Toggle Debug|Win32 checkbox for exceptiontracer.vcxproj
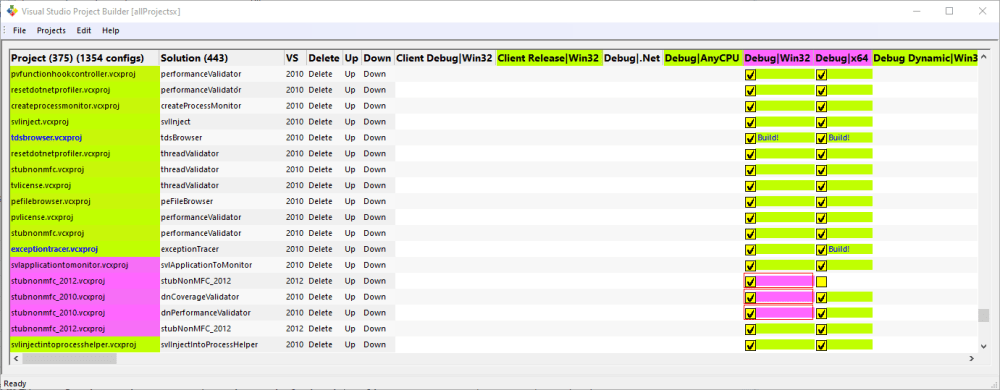This screenshot has height=390, width=1000. (750, 249)
